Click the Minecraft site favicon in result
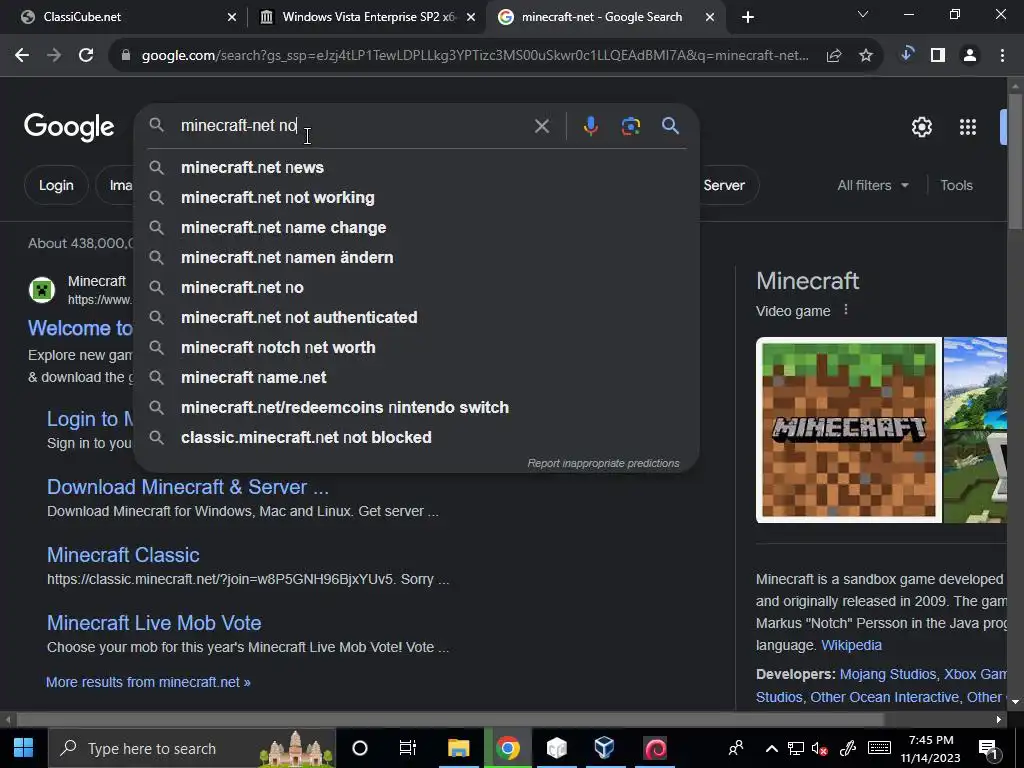Screen dimensions: 1024x768 point(42,289)
